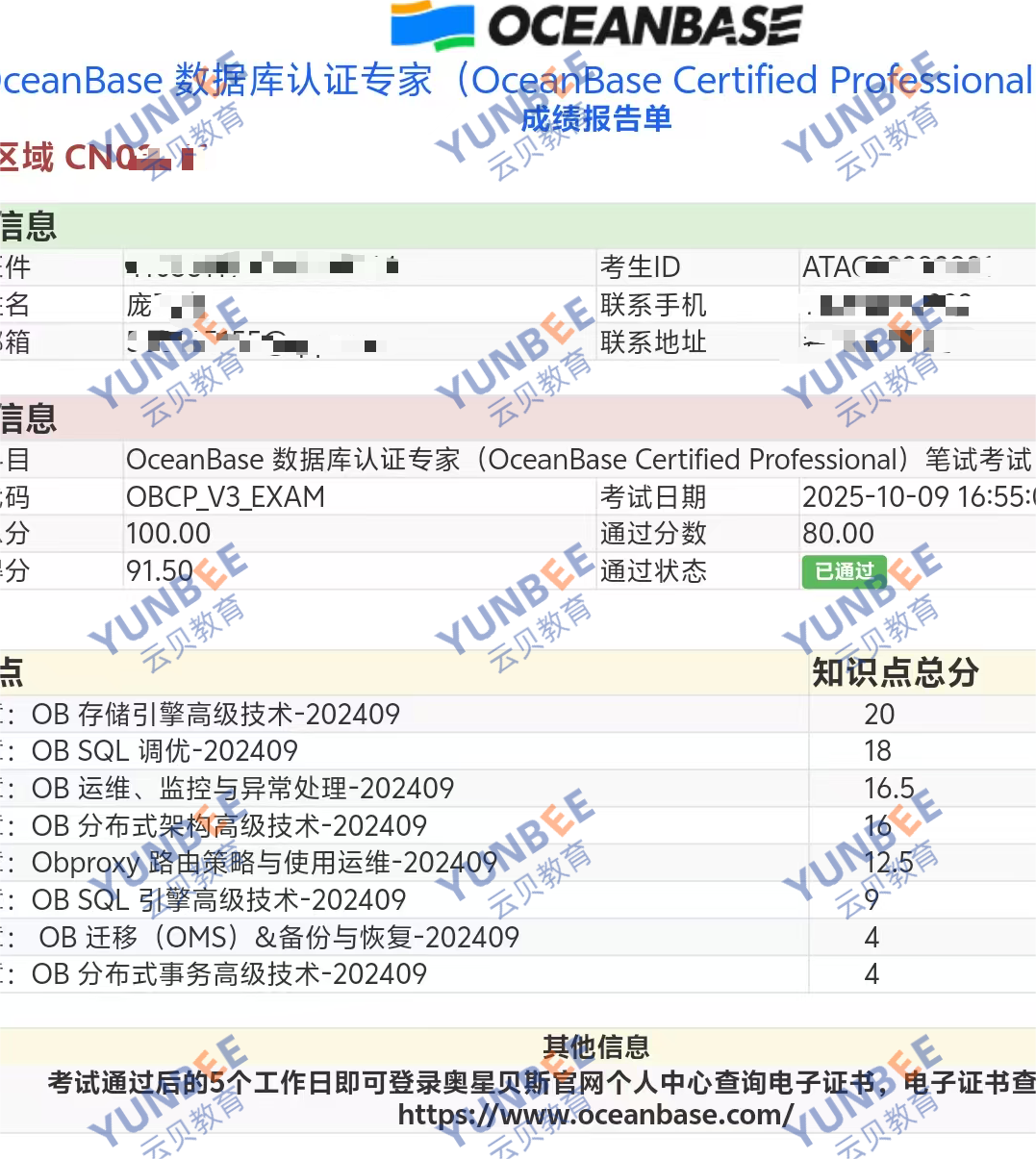Click the OB 分布式事务高级技术-202409 row
The height and width of the screenshot is (1159, 1036).
click(x=229, y=974)
